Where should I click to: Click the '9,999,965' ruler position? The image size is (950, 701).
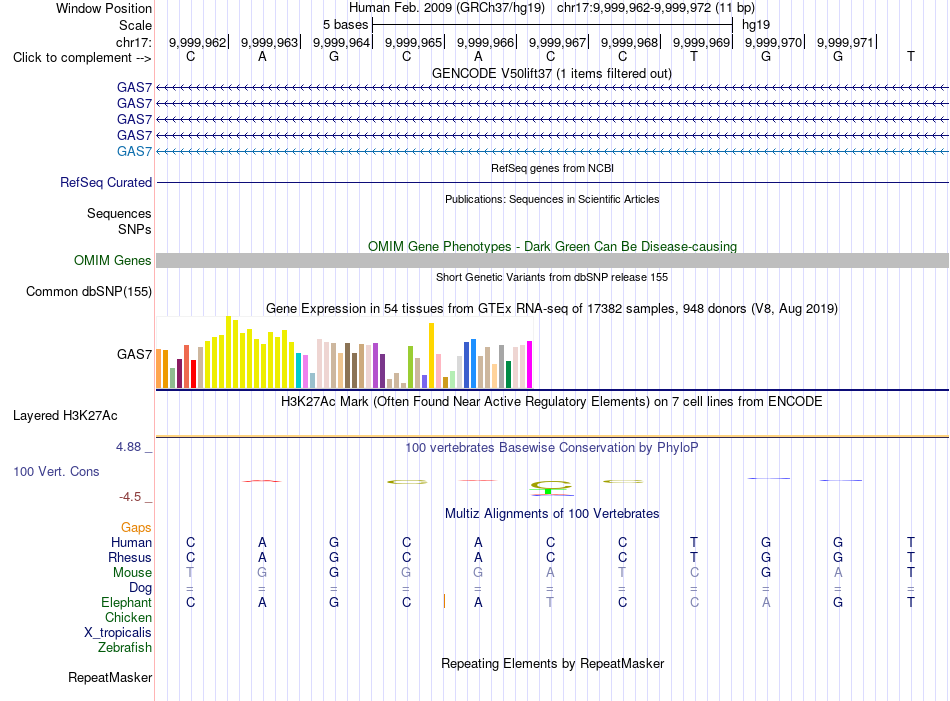tap(413, 42)
